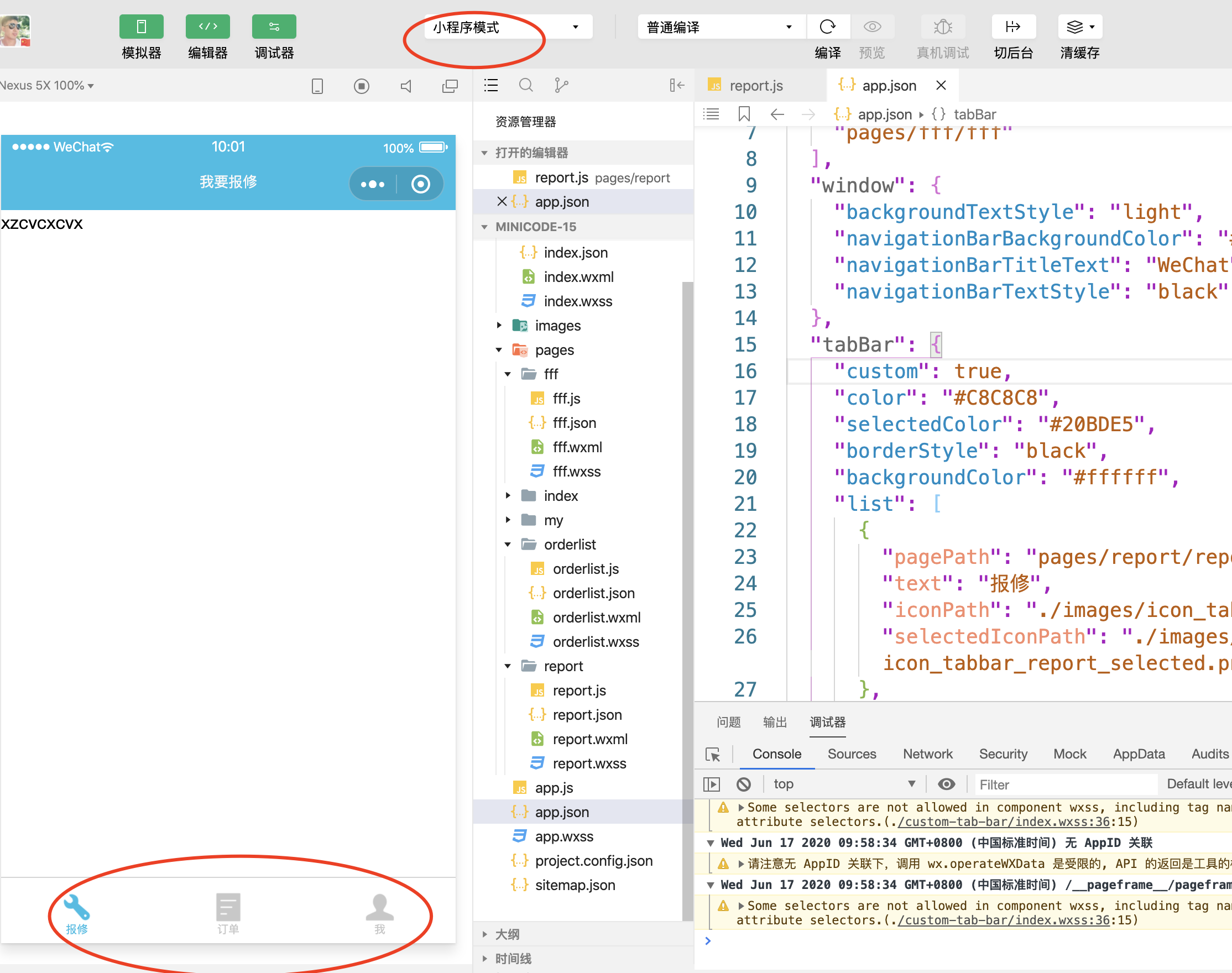Open the custom-tab-bar/index.wxss:36 link
Screen dimensions: 1232x973
[x=1004, y=822]
